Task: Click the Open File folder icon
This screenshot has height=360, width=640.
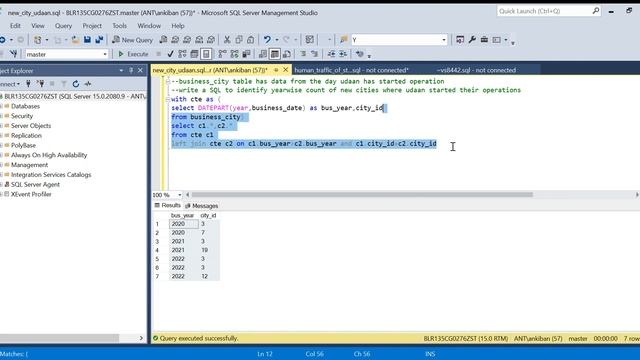Action: [76, 40]
